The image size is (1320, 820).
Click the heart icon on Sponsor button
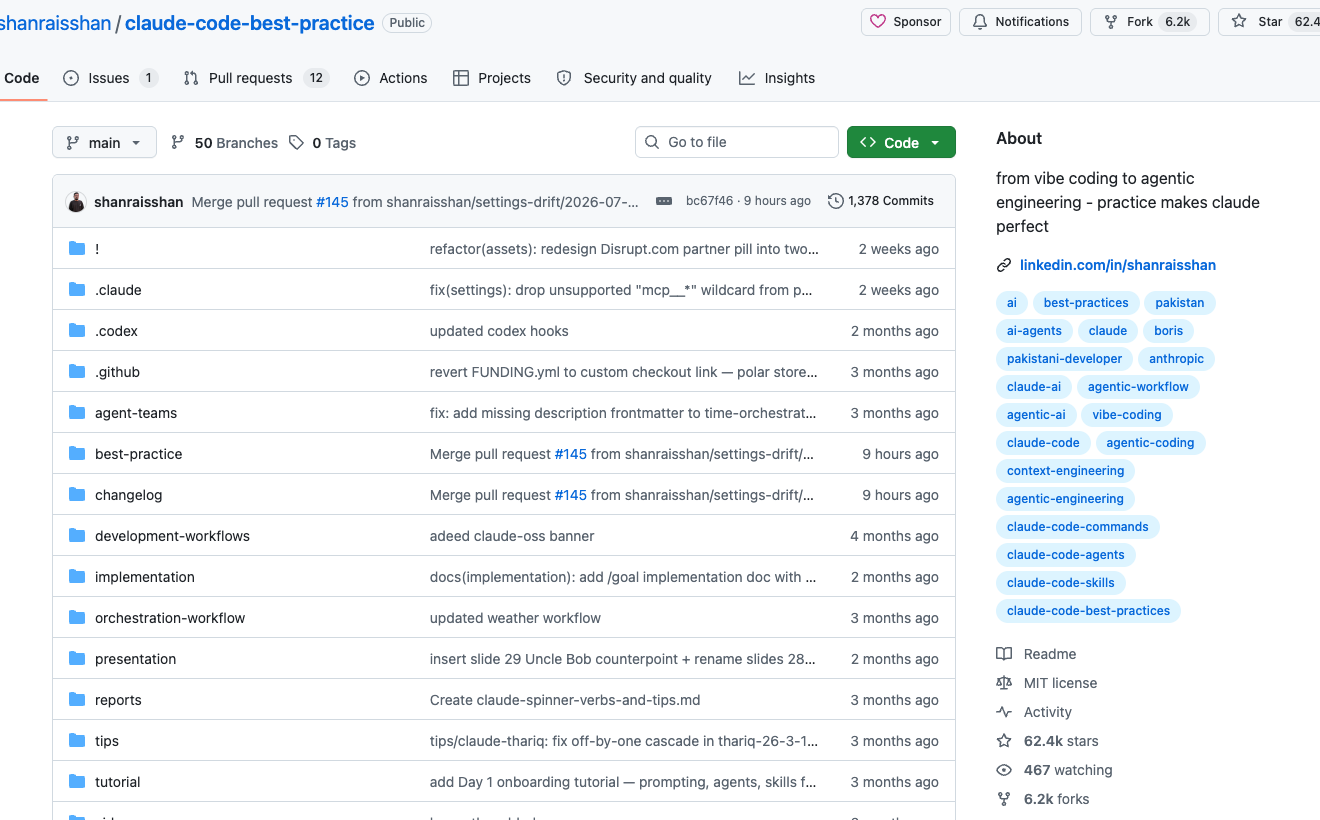pos(878,22)
